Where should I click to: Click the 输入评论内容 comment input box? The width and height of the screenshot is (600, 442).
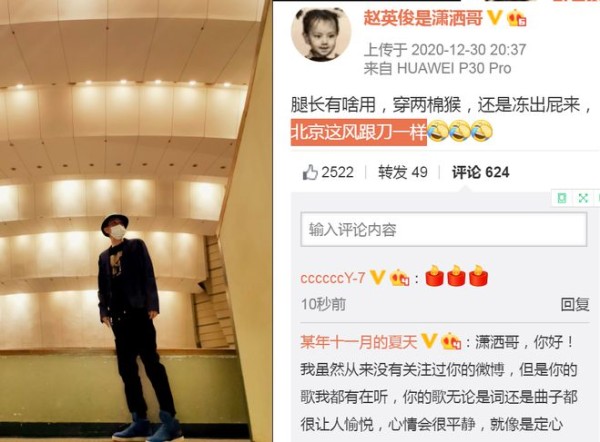(443, 230)
